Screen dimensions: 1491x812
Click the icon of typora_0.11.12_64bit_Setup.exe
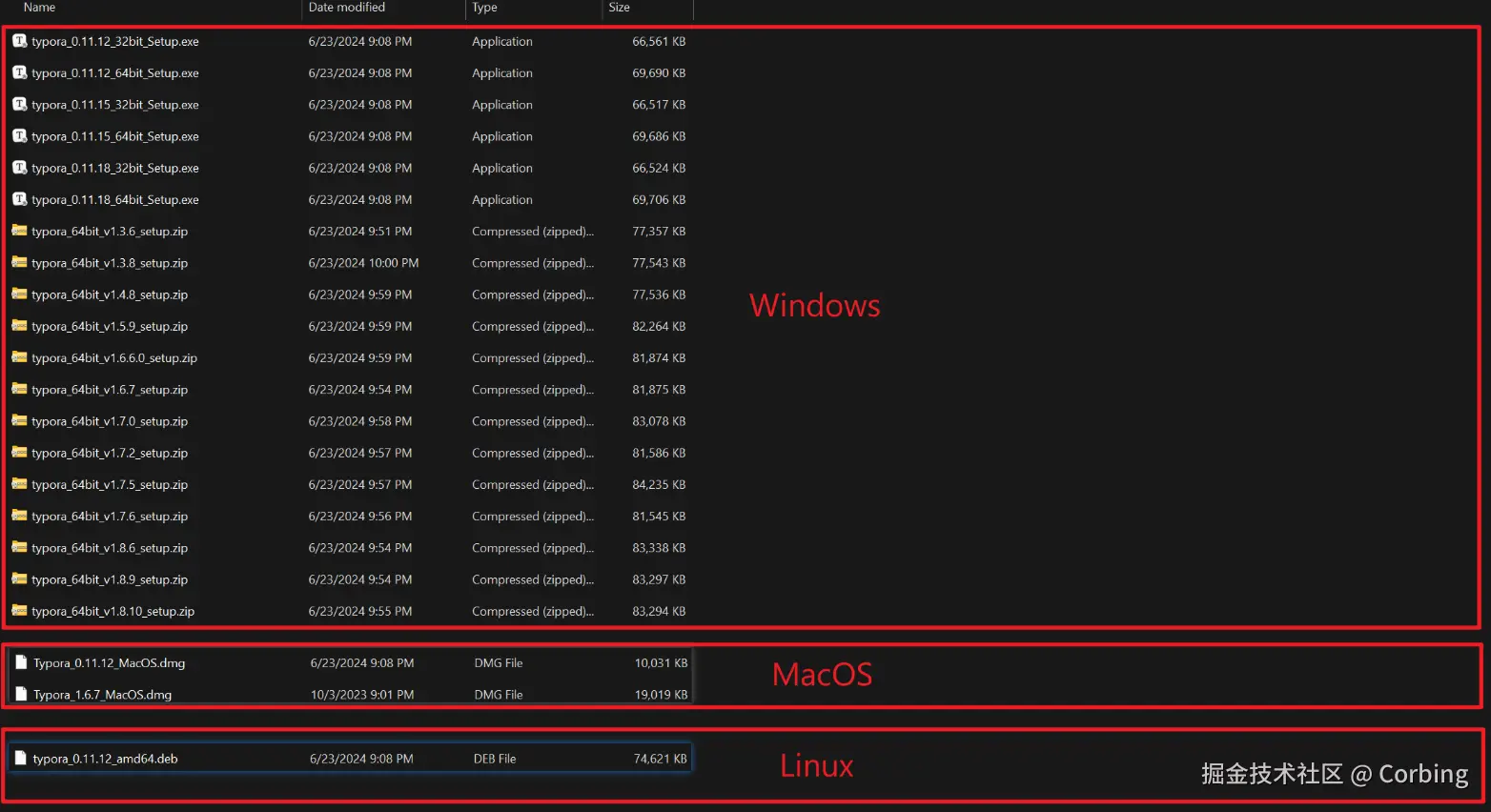coord(19,72)
